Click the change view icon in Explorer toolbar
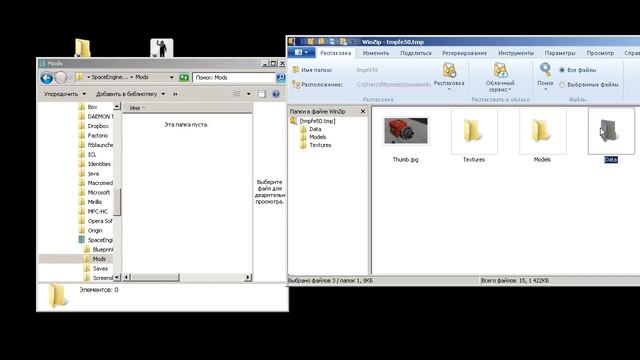 click(x=236, y=94)
